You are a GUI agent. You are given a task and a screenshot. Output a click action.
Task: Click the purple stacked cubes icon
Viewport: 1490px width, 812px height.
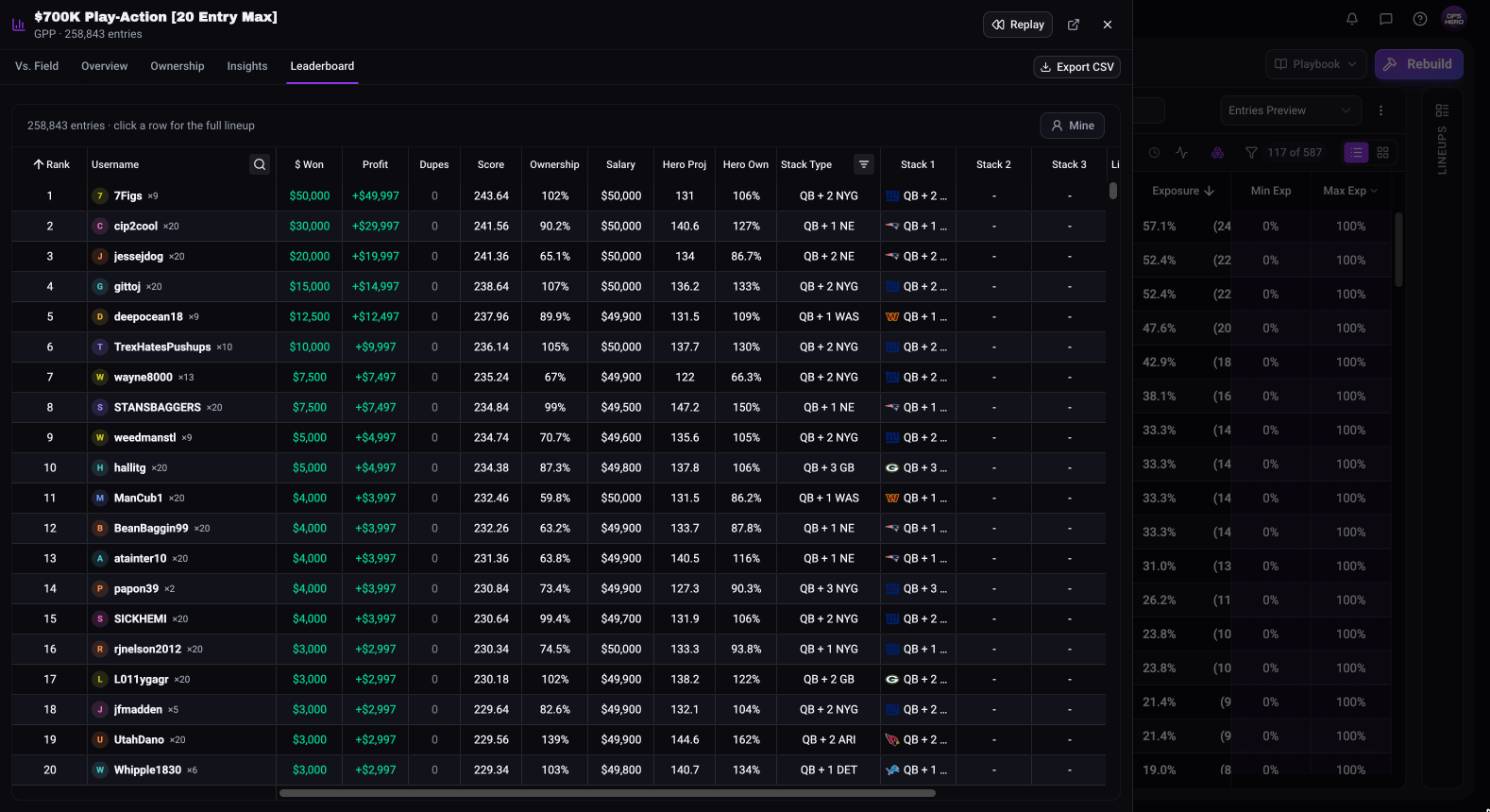click(1217, 153)
